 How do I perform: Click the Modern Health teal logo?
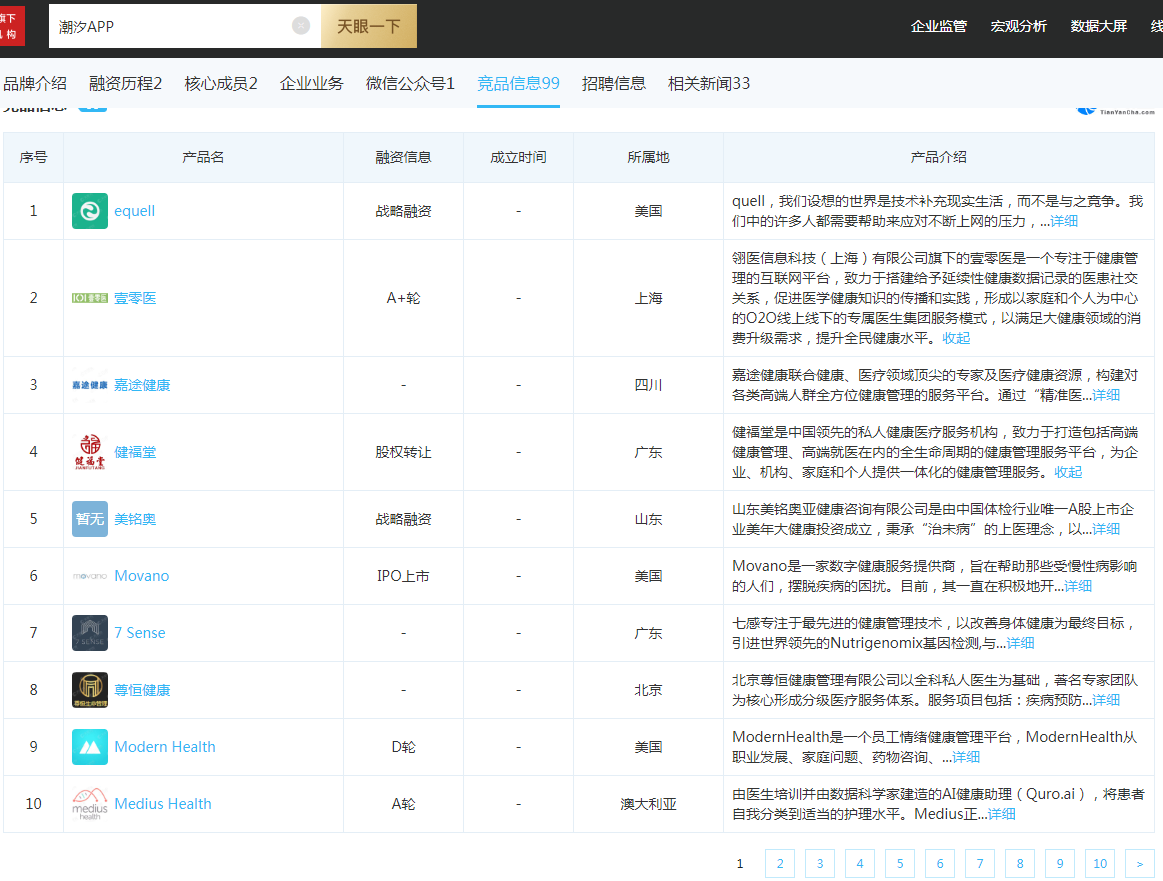pos(90,747)
